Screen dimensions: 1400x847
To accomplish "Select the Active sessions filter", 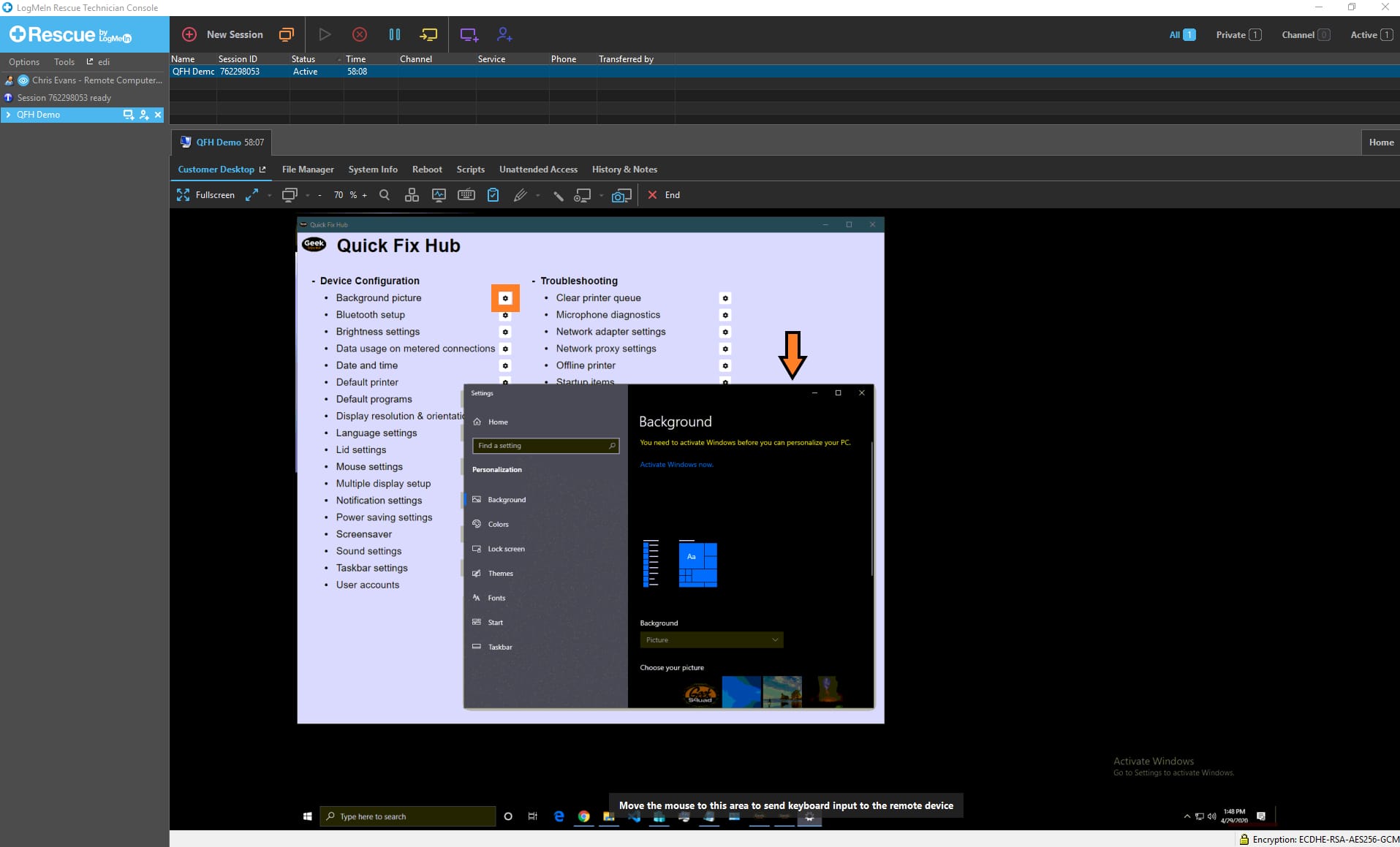I will coord(1371,34).
